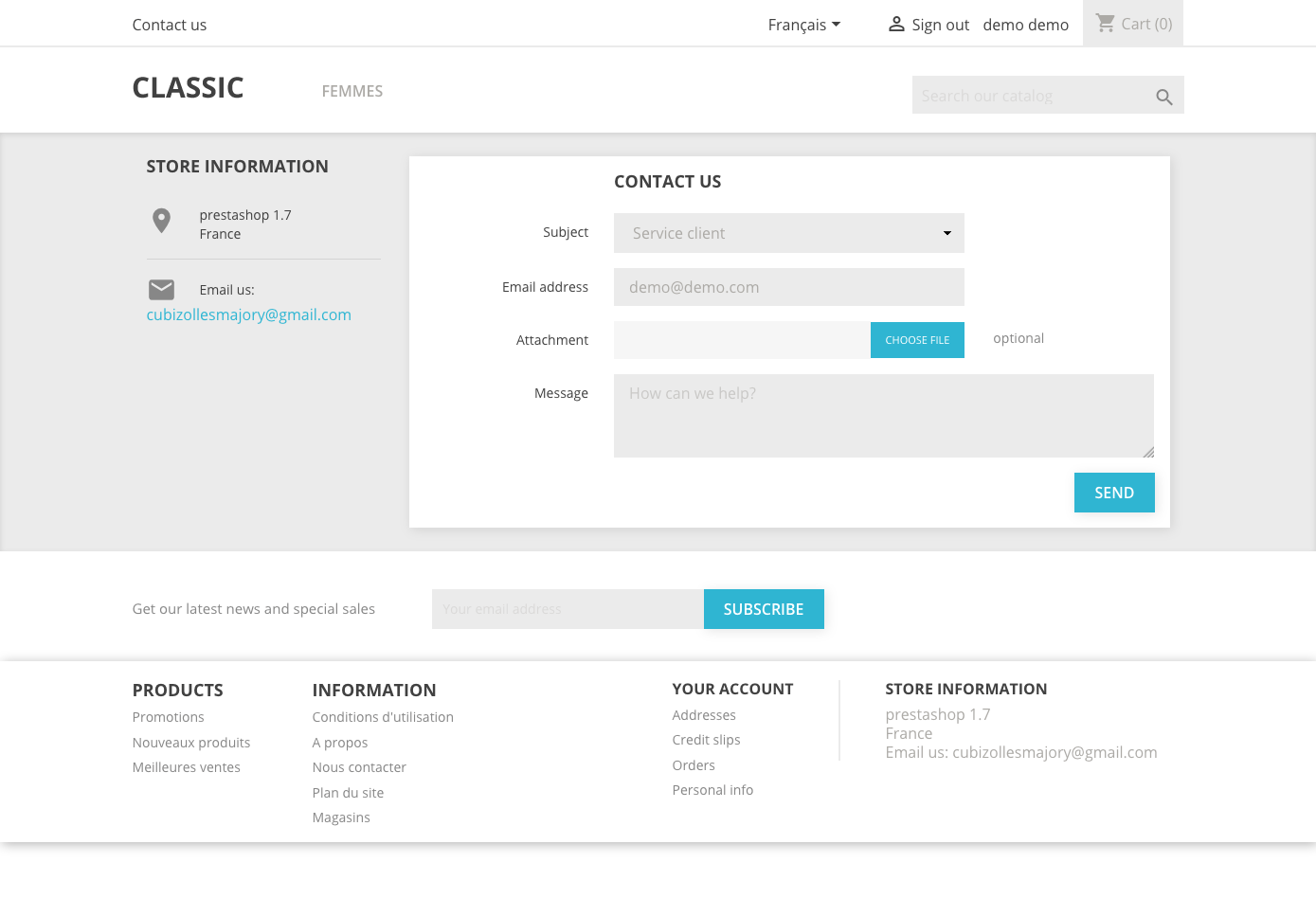Click the CHOOSE FILE button
This screenshot has height=898, width=1316.
(916, 340)
